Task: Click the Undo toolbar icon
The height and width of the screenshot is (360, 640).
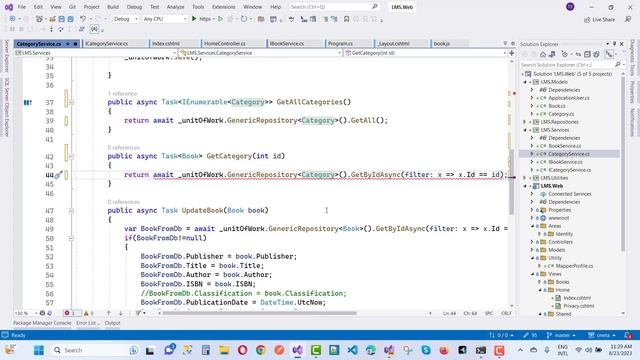Action: (83, 19)
